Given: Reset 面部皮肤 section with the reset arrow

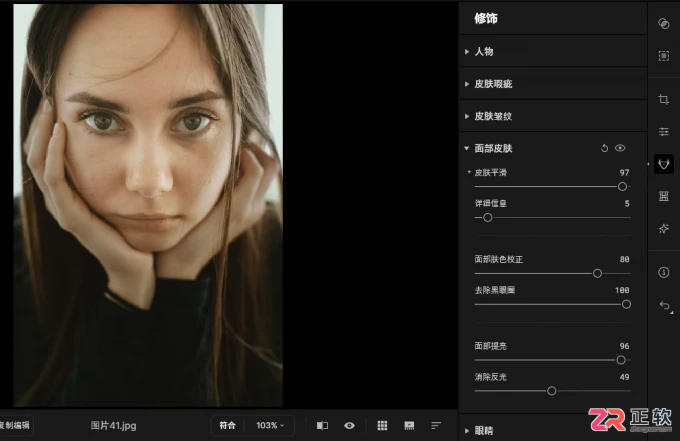Looking at the screenshot, I should point(604,148).
